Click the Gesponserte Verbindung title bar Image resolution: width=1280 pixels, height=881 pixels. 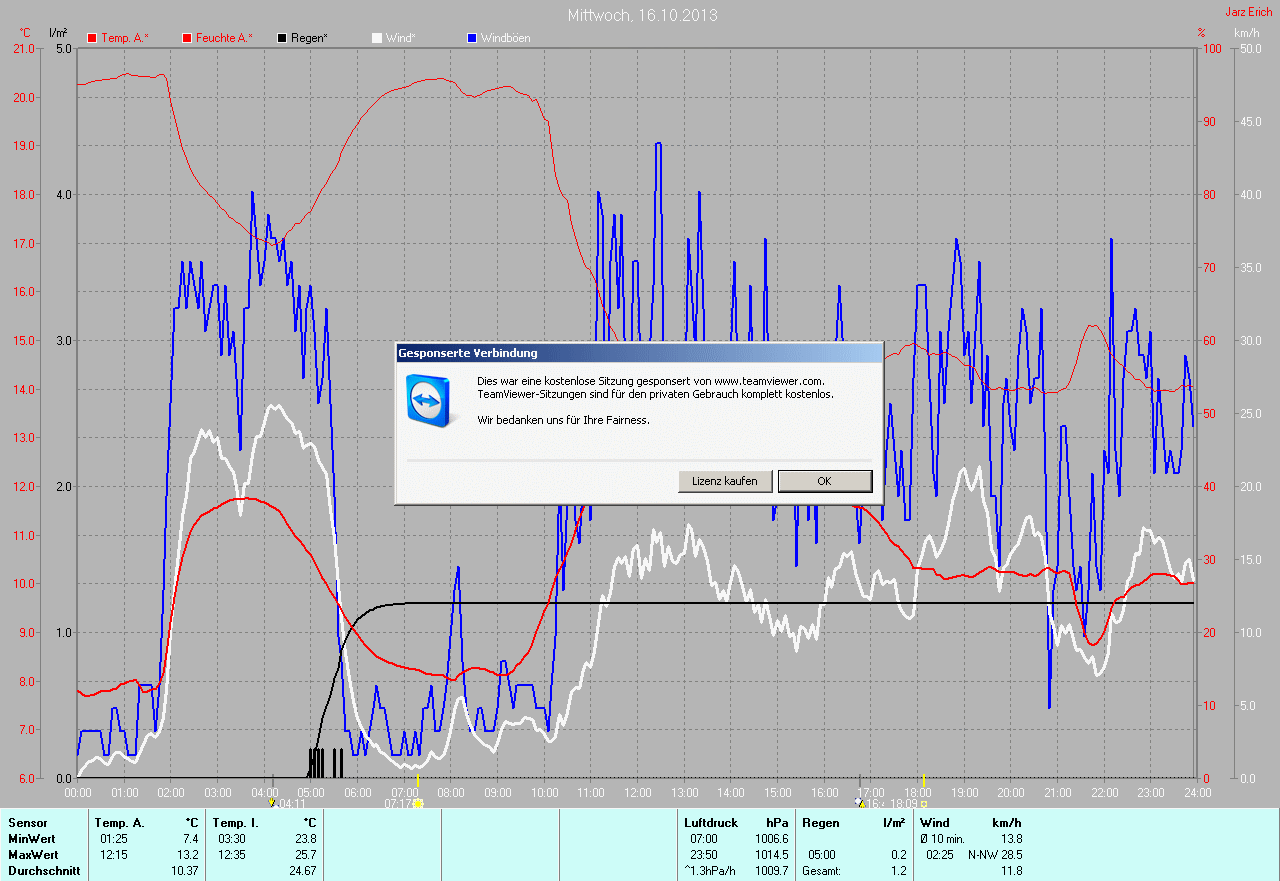tap(639, 353)
